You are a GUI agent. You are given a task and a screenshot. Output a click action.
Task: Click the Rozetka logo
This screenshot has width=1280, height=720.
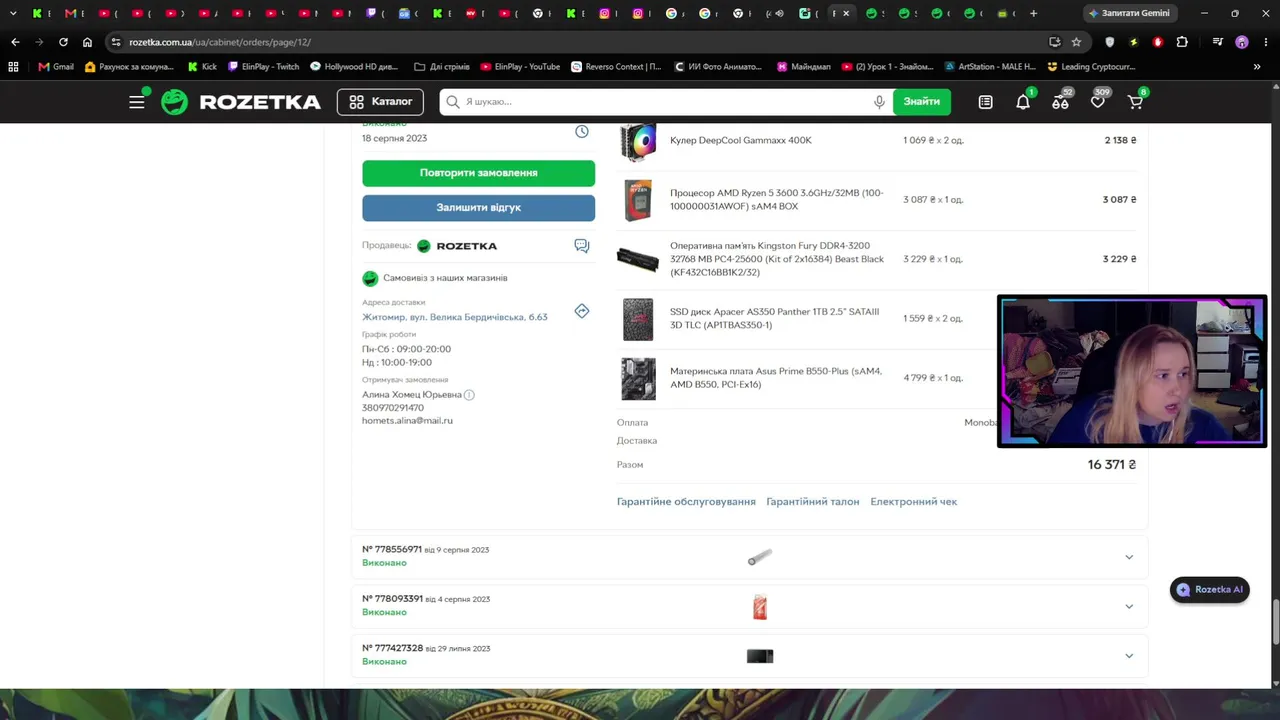coord(241,102)
